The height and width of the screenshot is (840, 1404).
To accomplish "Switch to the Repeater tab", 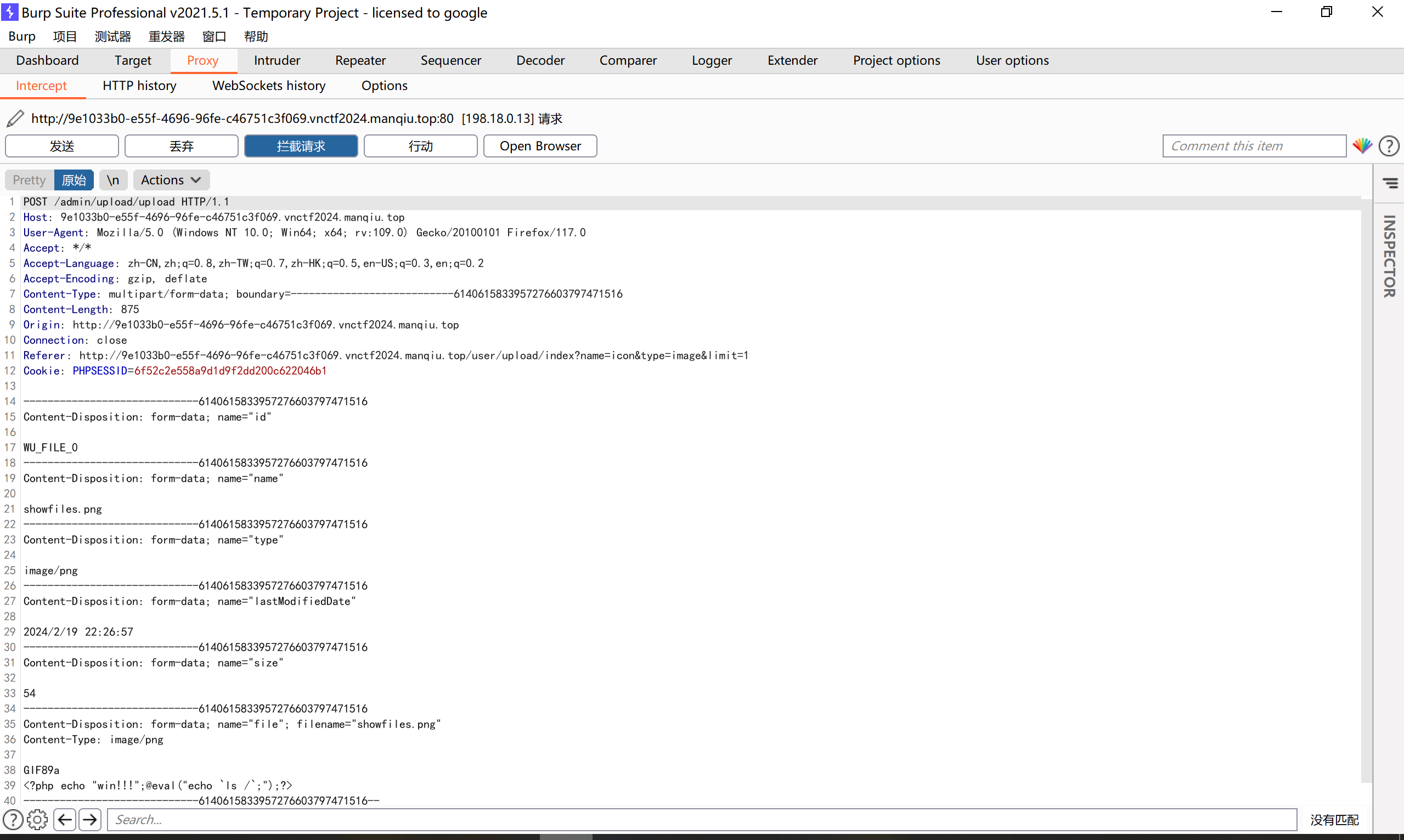I will (360, 60).
